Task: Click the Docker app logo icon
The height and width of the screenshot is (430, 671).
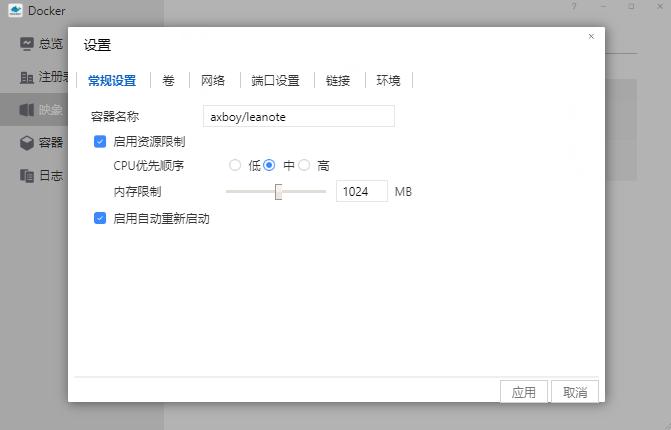Action: pos(15,10)
